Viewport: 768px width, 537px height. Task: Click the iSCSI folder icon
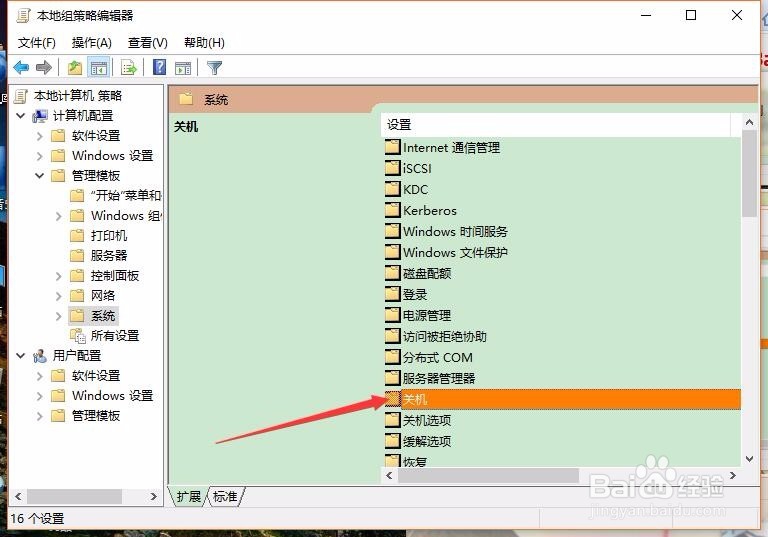click(392, 168)
